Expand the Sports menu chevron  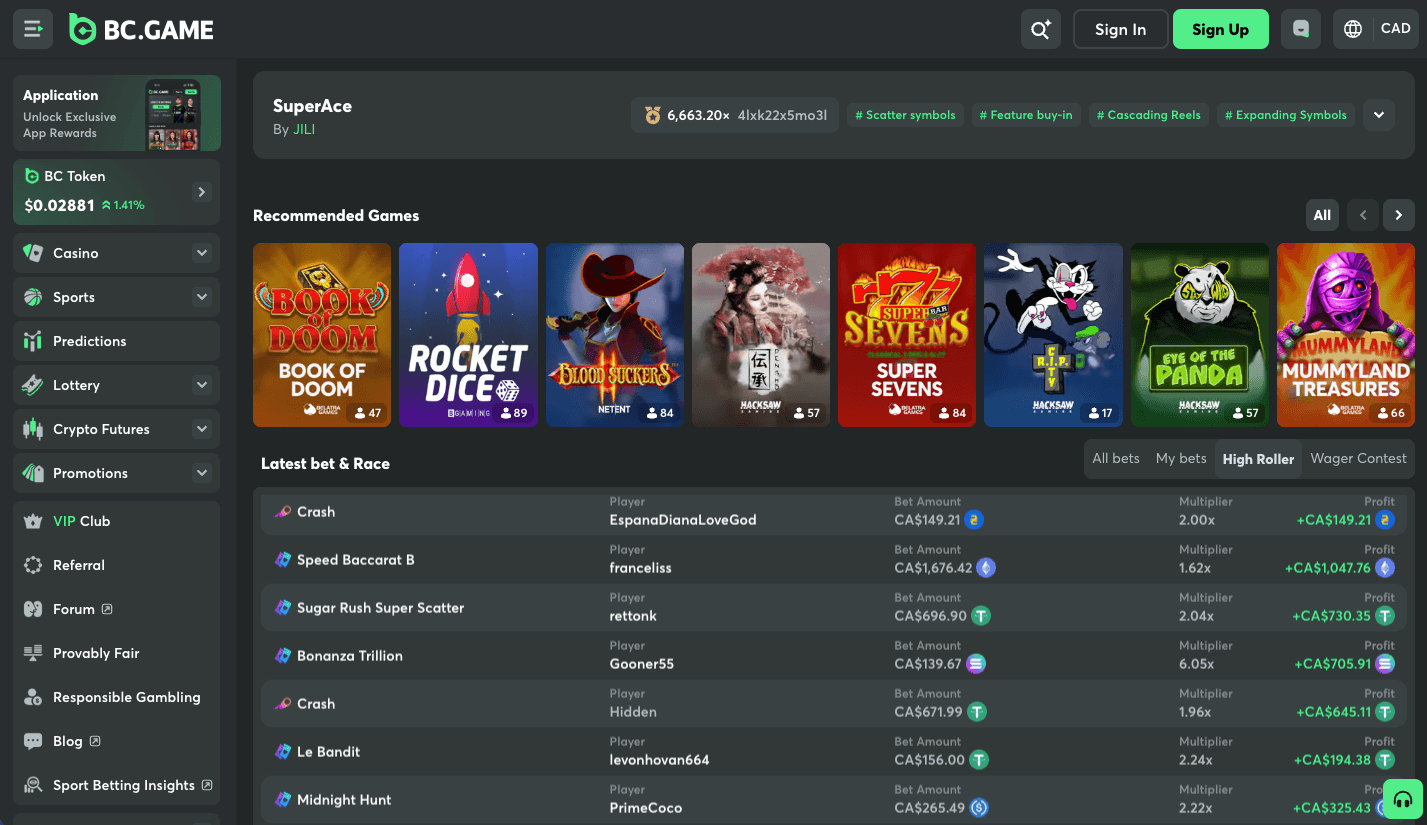point(202,297)
